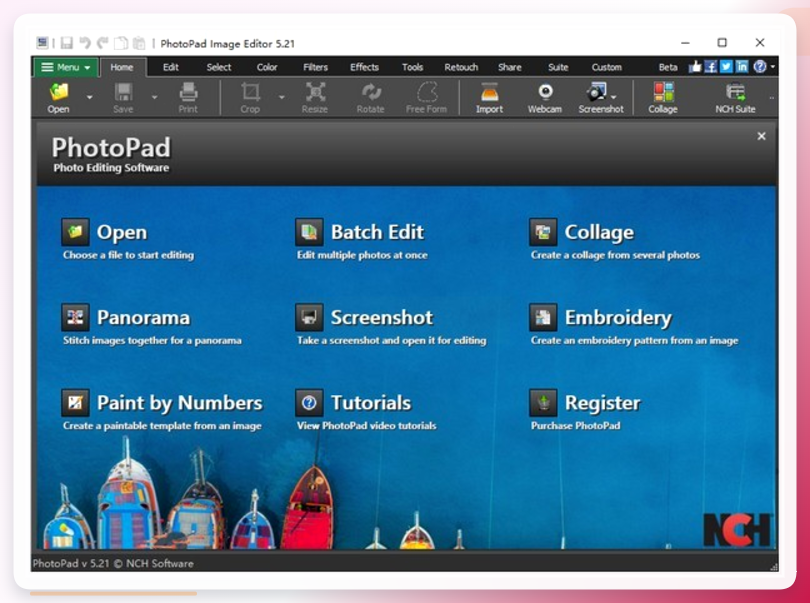Screen dimensions: 810x603
Task: Expand the Crop dropdown arrow
Action: (x=282, y=97)
